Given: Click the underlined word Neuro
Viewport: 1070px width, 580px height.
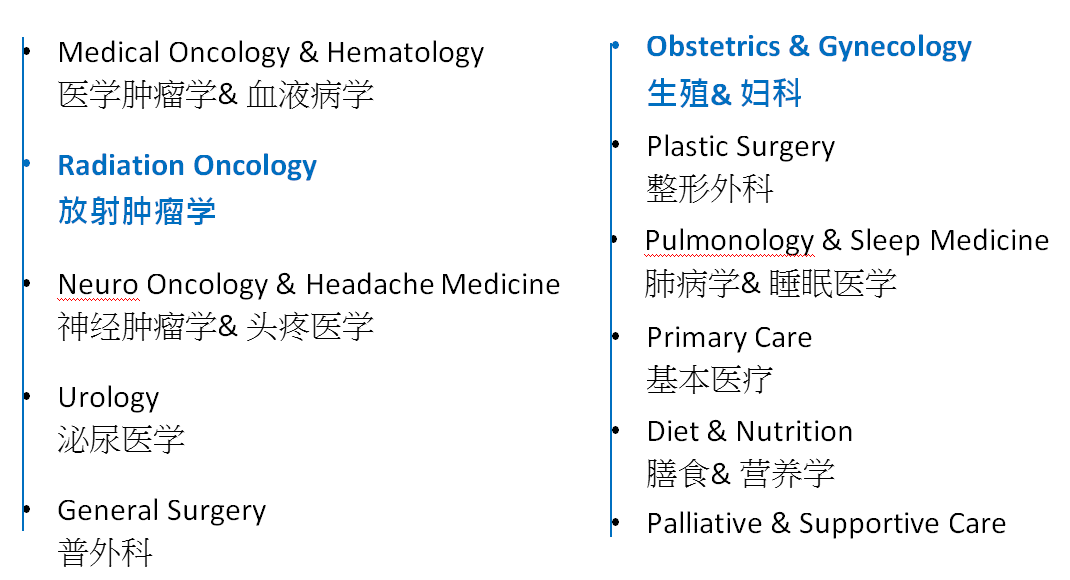Looking at the screenshot, I should coord(99,285).
